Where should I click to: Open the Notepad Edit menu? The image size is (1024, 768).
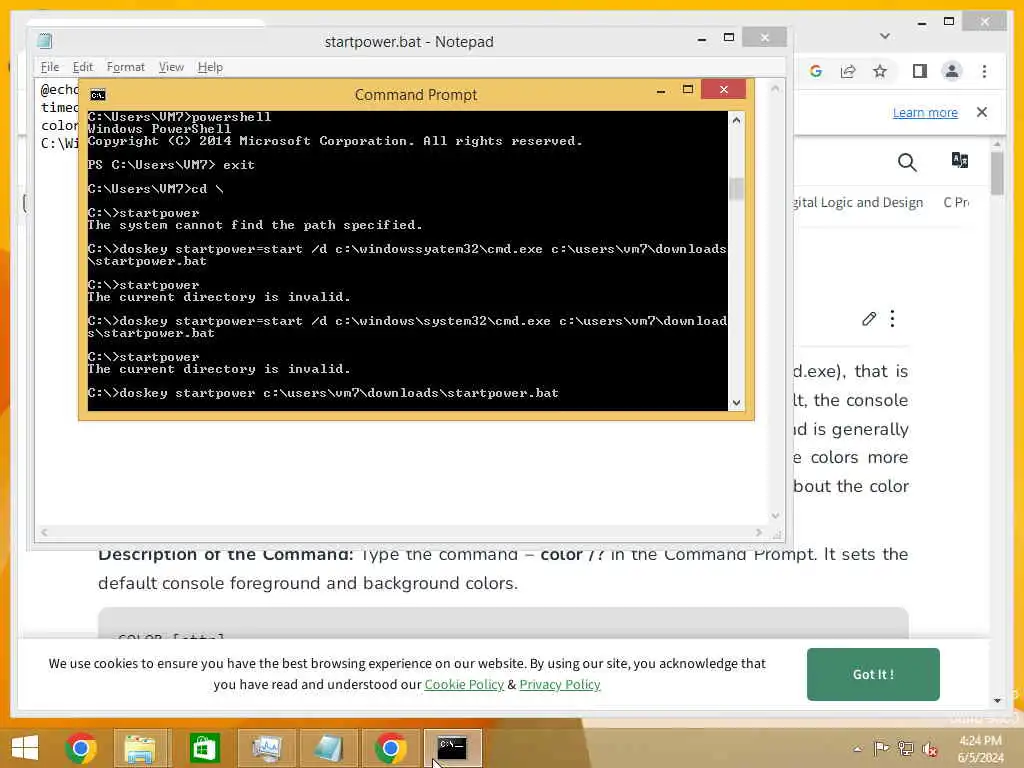pos(82,67)
